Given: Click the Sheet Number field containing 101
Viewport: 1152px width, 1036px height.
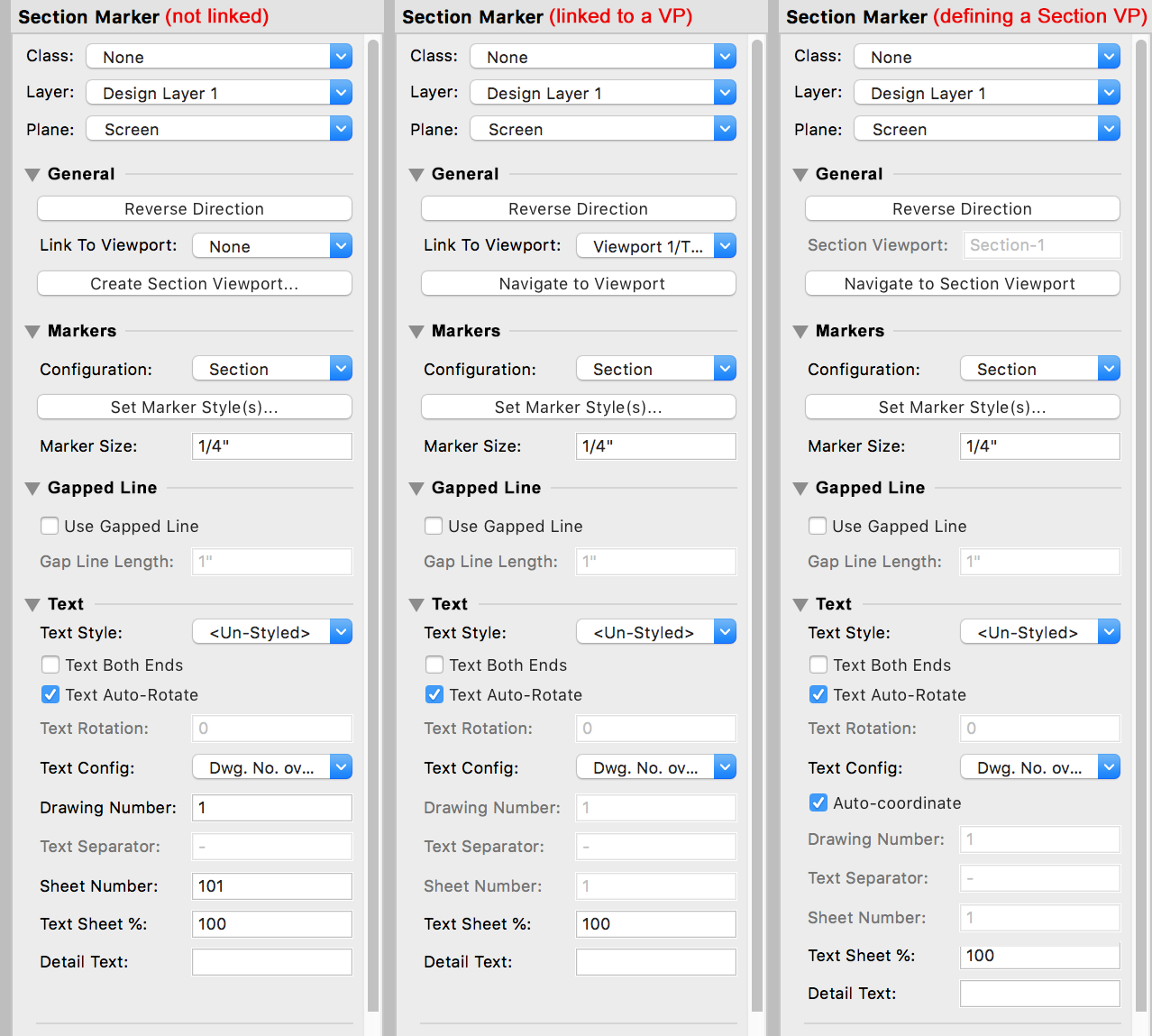Looking at the screenshot, I should click(x=271, y=886).
